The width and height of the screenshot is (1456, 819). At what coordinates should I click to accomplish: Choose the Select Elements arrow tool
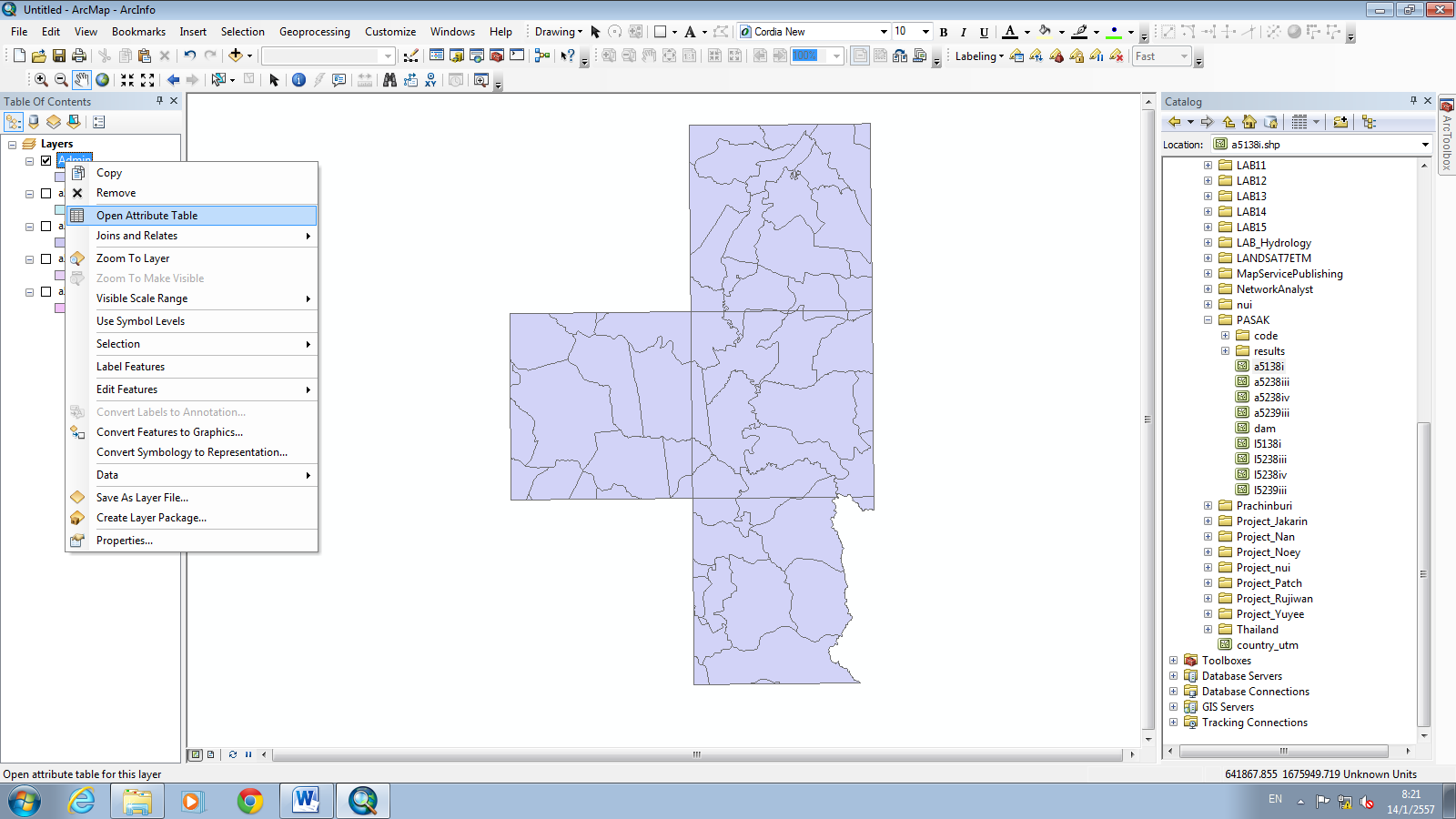pyautogui.click(x=274, y=80)
